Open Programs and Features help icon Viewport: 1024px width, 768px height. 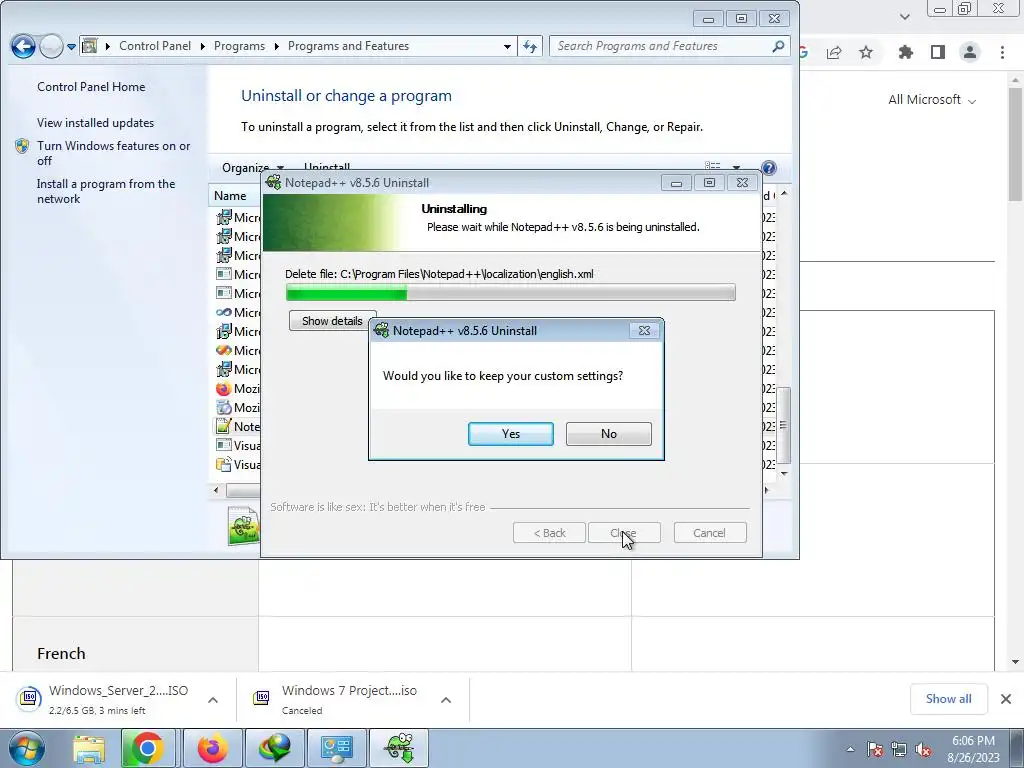point(769,168)
